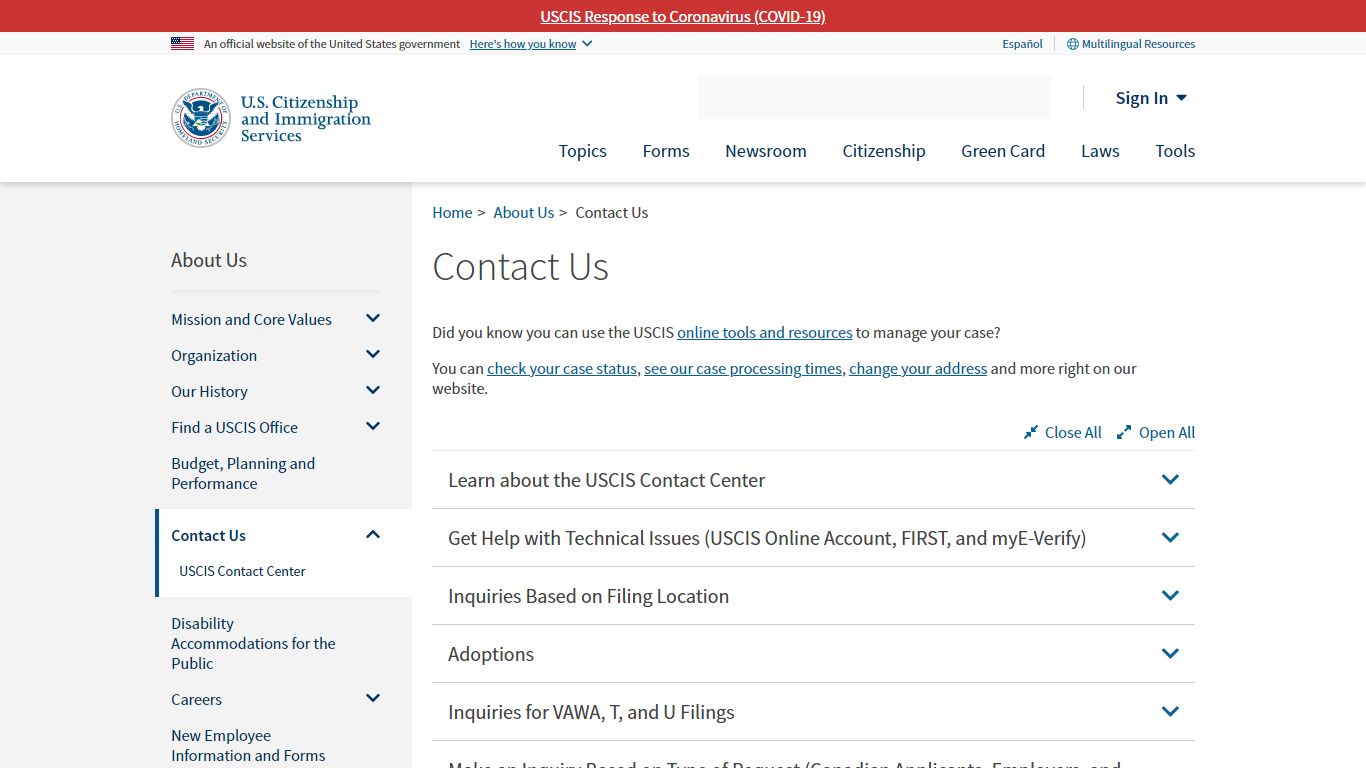
Task: Open Our History sidebar link
Action: (209, 391)
